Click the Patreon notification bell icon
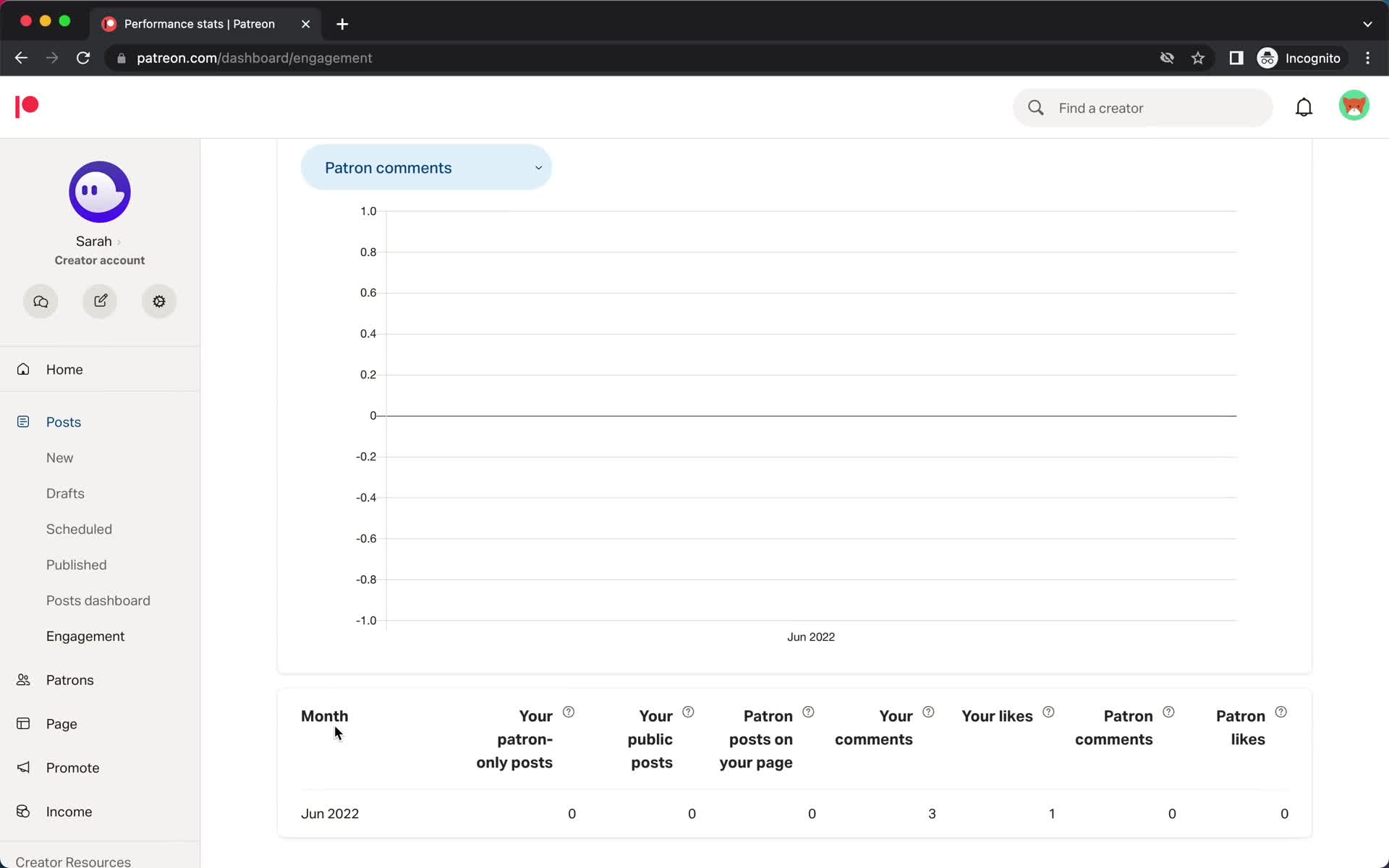 coord(1303,107)
